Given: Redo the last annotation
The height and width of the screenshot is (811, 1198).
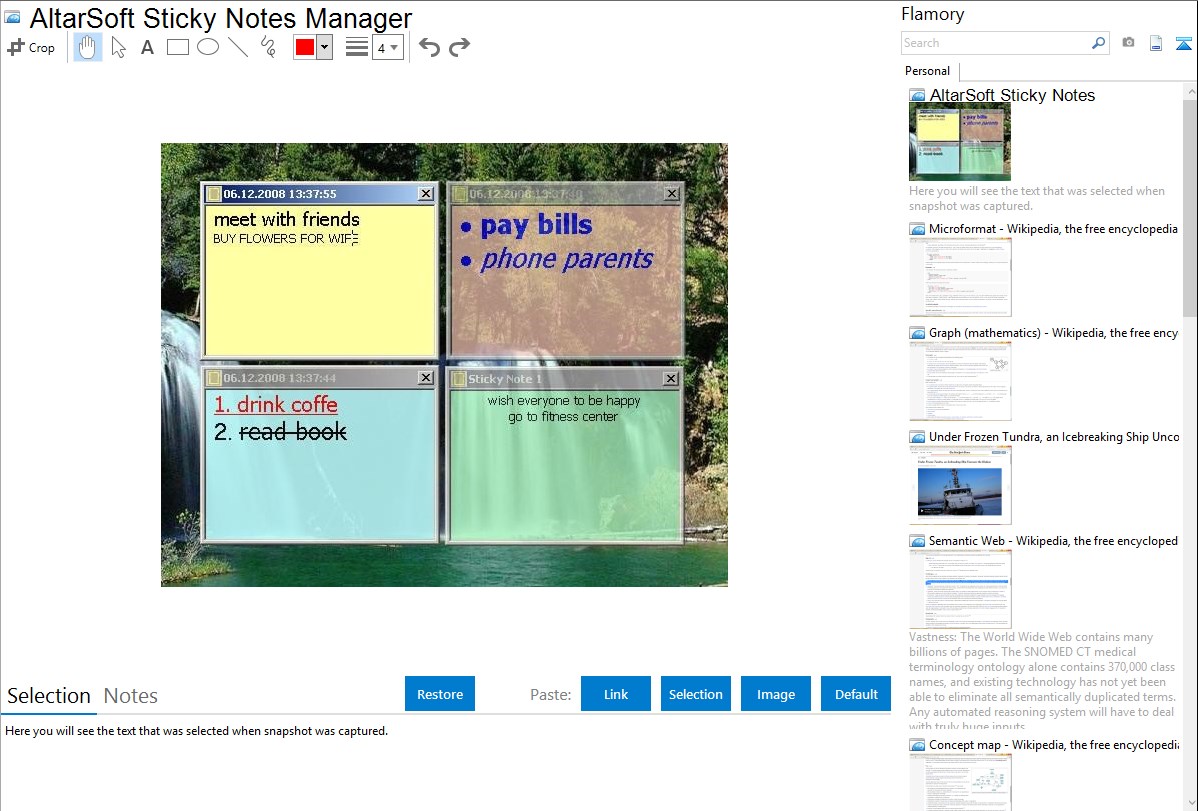Looking at the screenshot, I should point(459,47).
